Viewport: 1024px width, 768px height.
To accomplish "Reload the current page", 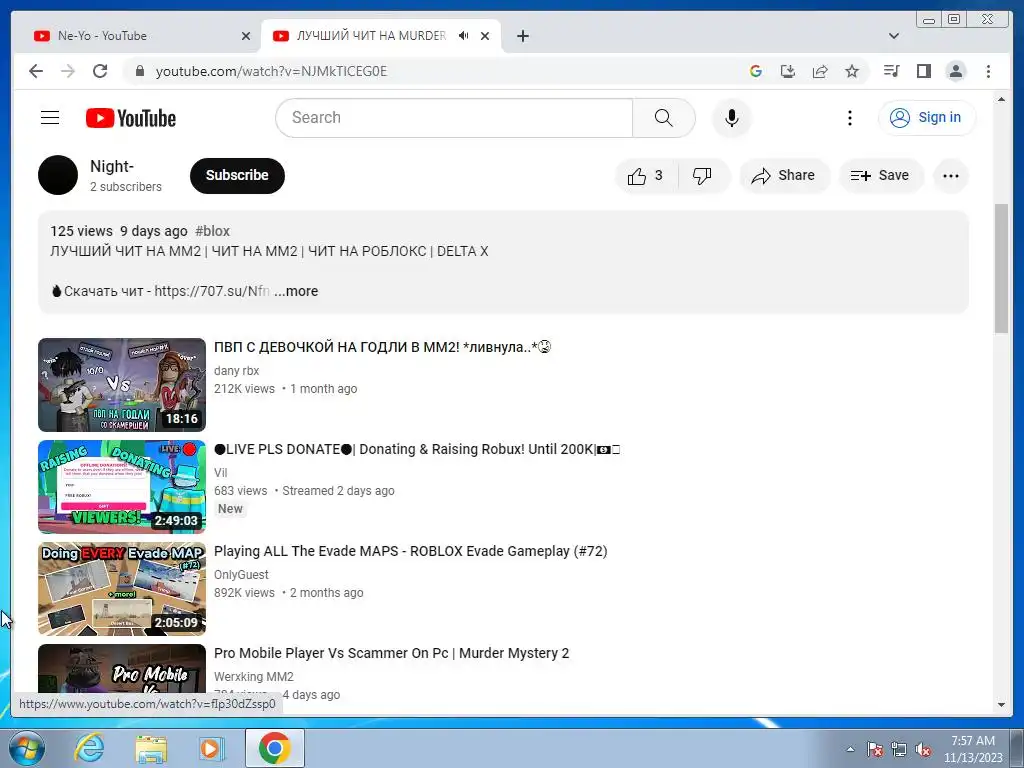I will coord(100,71).
